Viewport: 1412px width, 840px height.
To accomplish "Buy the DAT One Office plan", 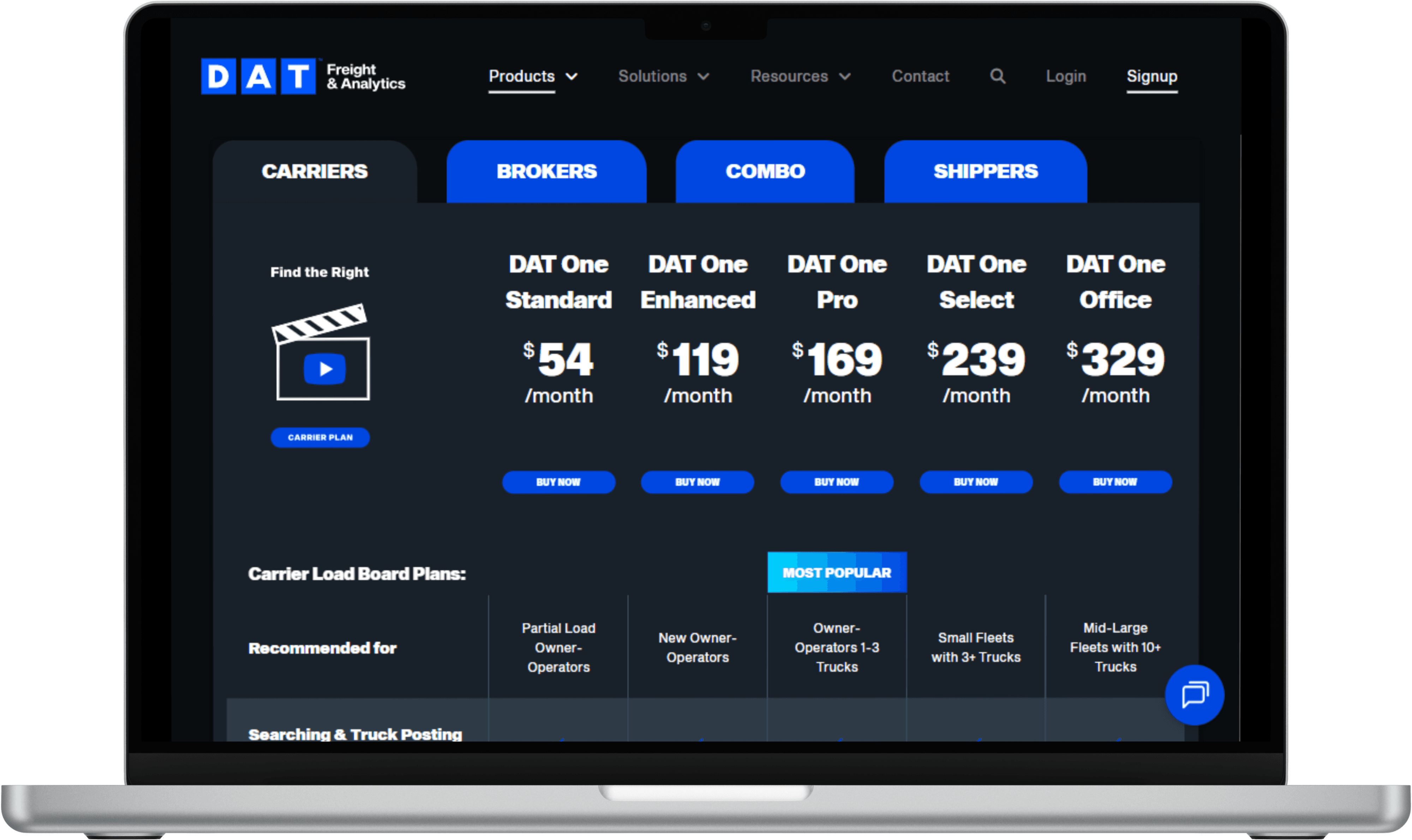I will click(x=1115, y=482).
